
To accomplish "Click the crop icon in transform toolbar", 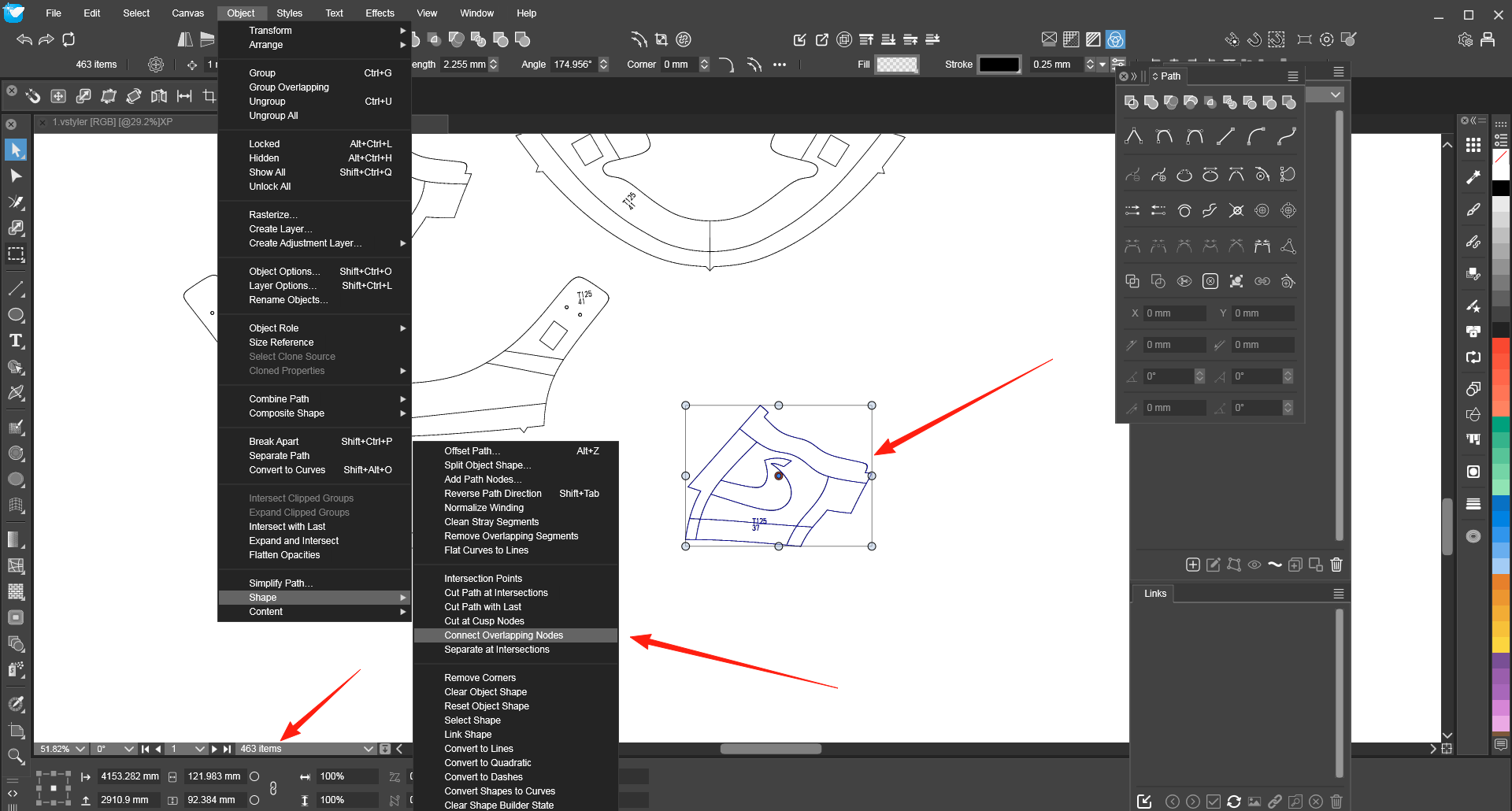I will pos(209,96).
